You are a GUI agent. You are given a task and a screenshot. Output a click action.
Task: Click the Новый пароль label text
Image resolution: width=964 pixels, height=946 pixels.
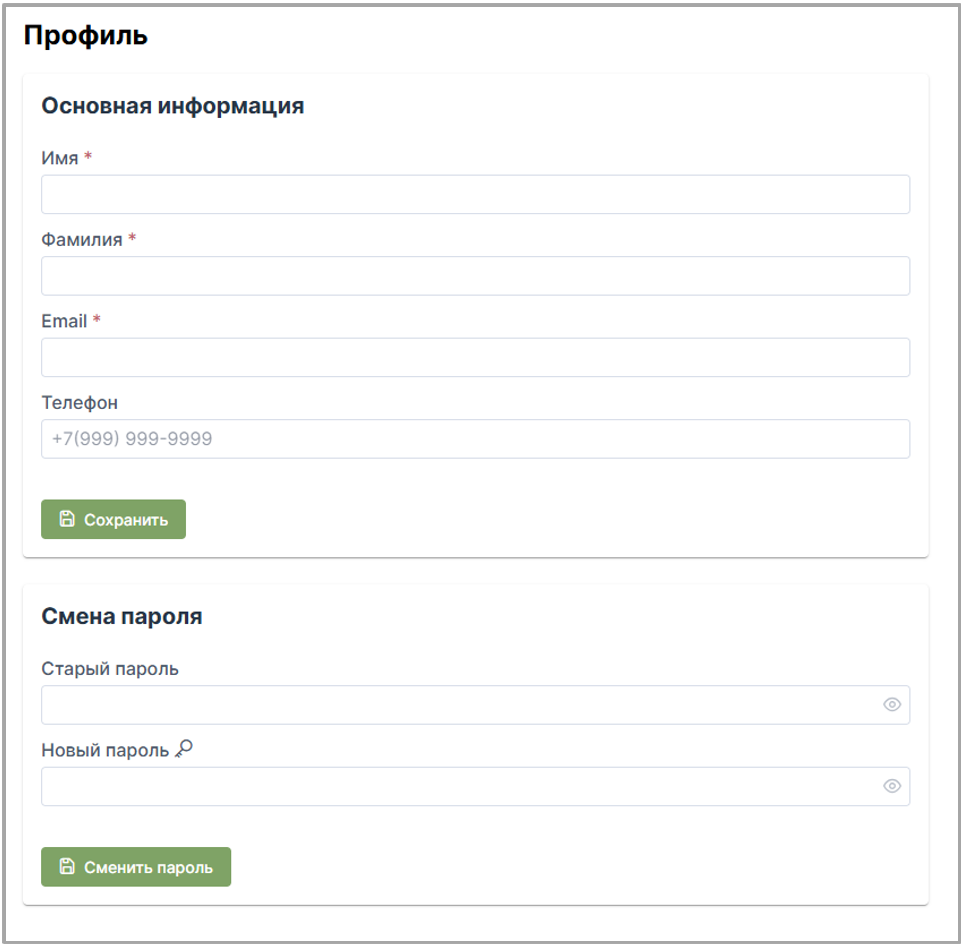[x=105, y=750]
